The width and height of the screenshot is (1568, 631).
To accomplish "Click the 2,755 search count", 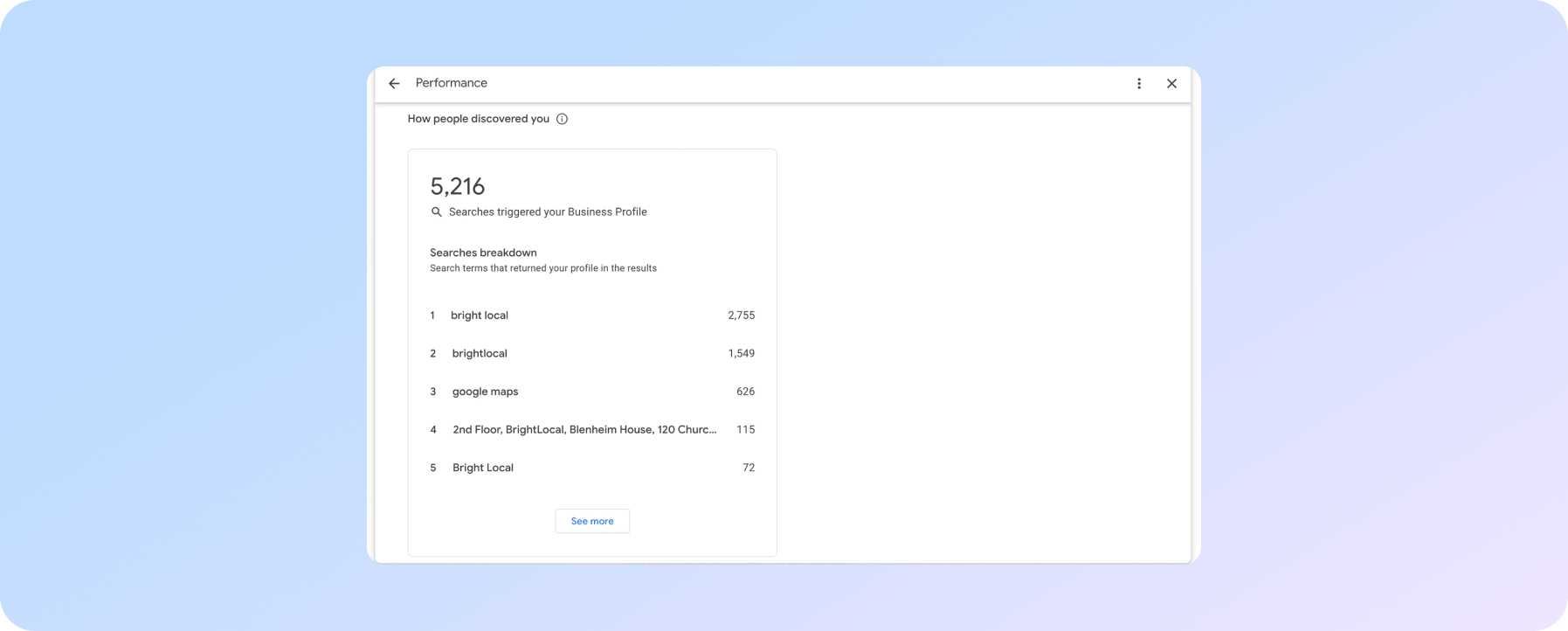I will [x=742, y=315].
